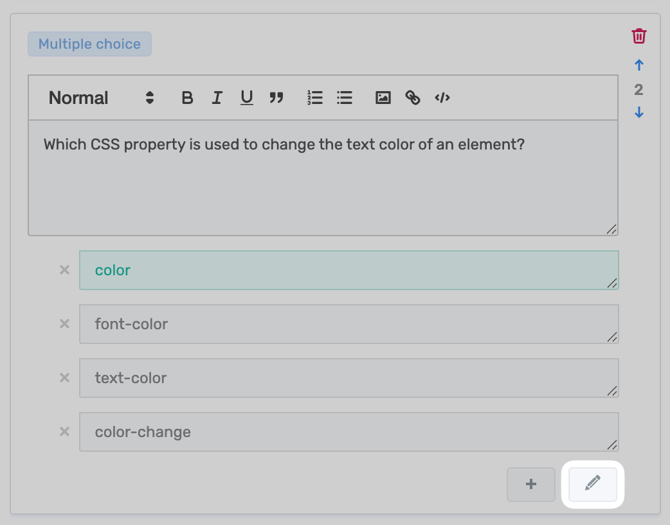Create a numbered list
The height and width of the screenshot is (525, 670).
coord(315,98)
